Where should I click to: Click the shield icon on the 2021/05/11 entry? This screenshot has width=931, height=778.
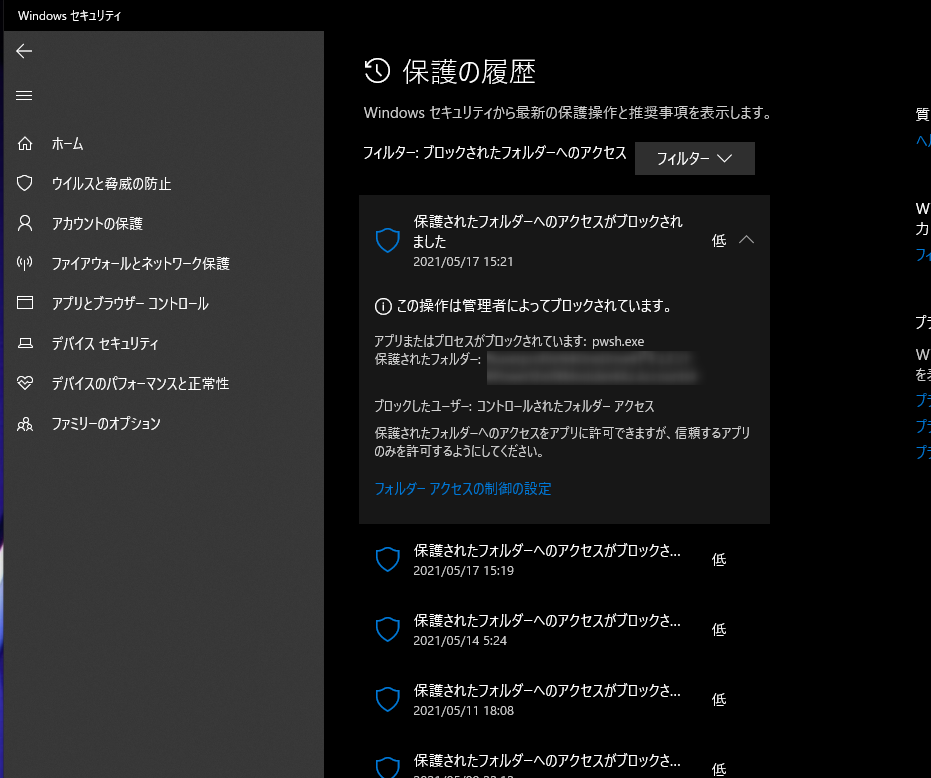coord(387,699)
